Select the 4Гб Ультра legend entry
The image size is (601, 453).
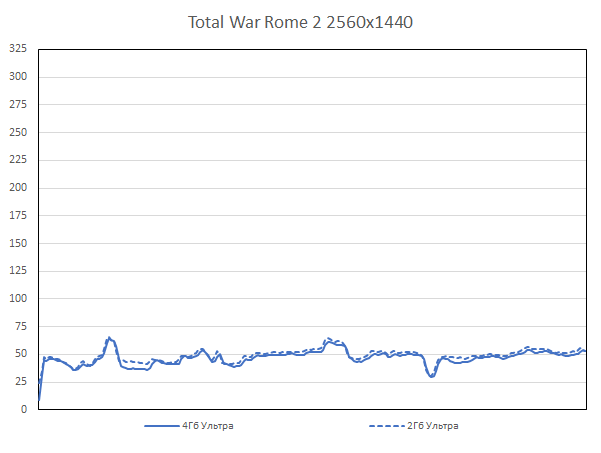(x=208, y=426)
